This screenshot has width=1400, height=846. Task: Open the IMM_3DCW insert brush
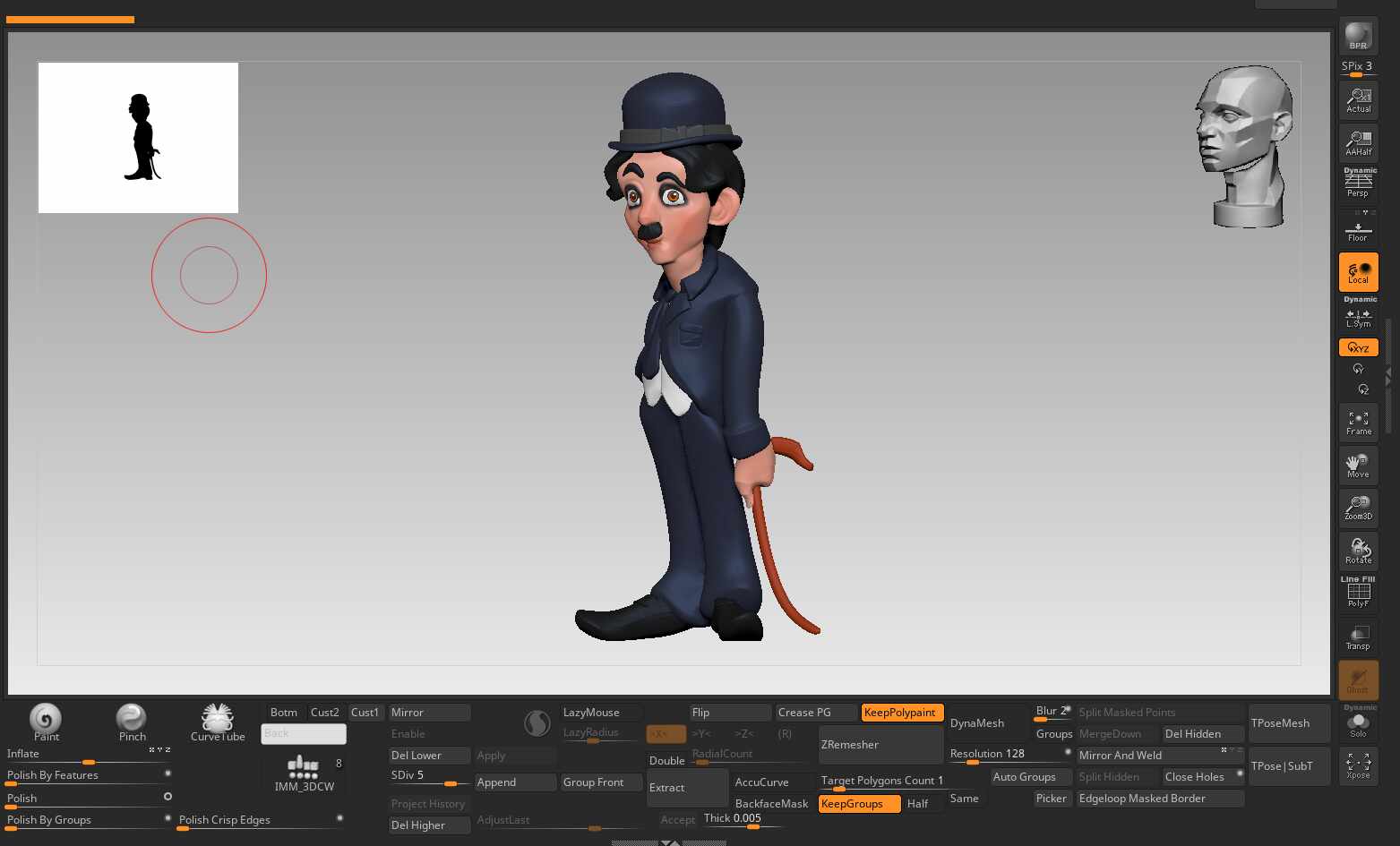tap(304, 773)
